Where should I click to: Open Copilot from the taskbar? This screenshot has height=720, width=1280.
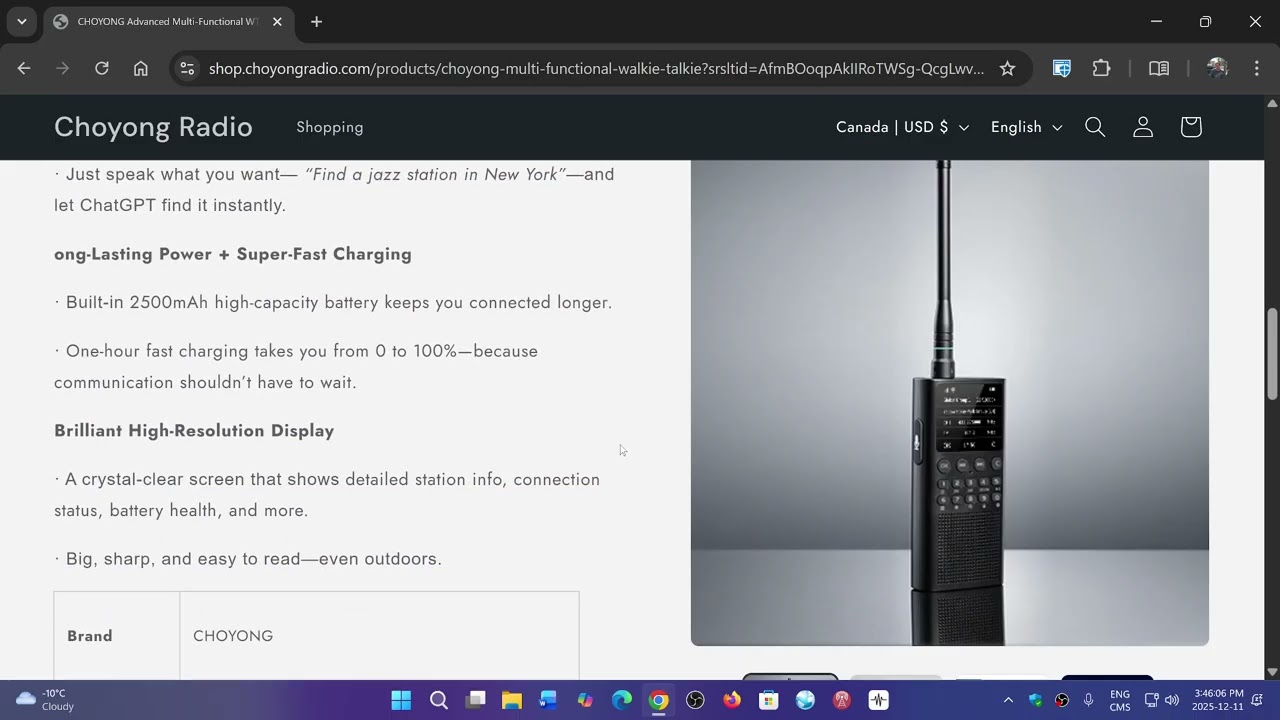(585, 700)
